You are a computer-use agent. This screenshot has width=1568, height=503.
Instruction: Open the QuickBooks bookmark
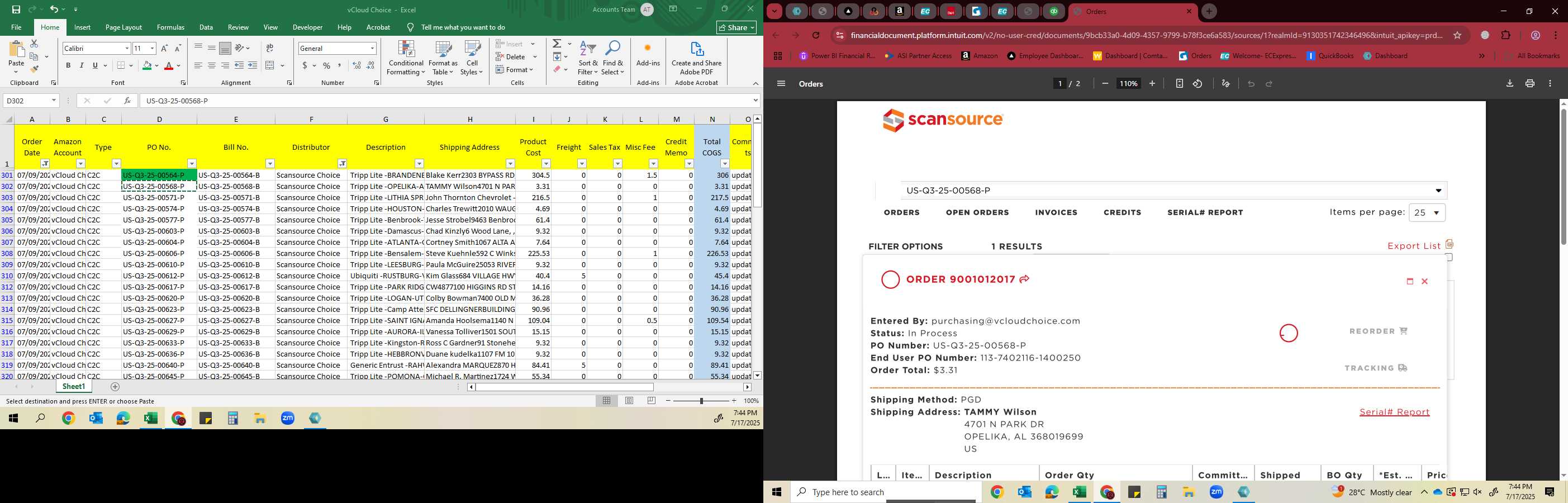[x=1330, y=56]
